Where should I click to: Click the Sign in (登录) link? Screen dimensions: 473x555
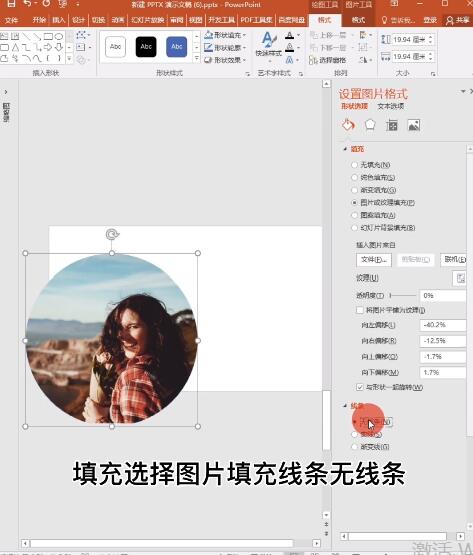click(x=430, y=20)
